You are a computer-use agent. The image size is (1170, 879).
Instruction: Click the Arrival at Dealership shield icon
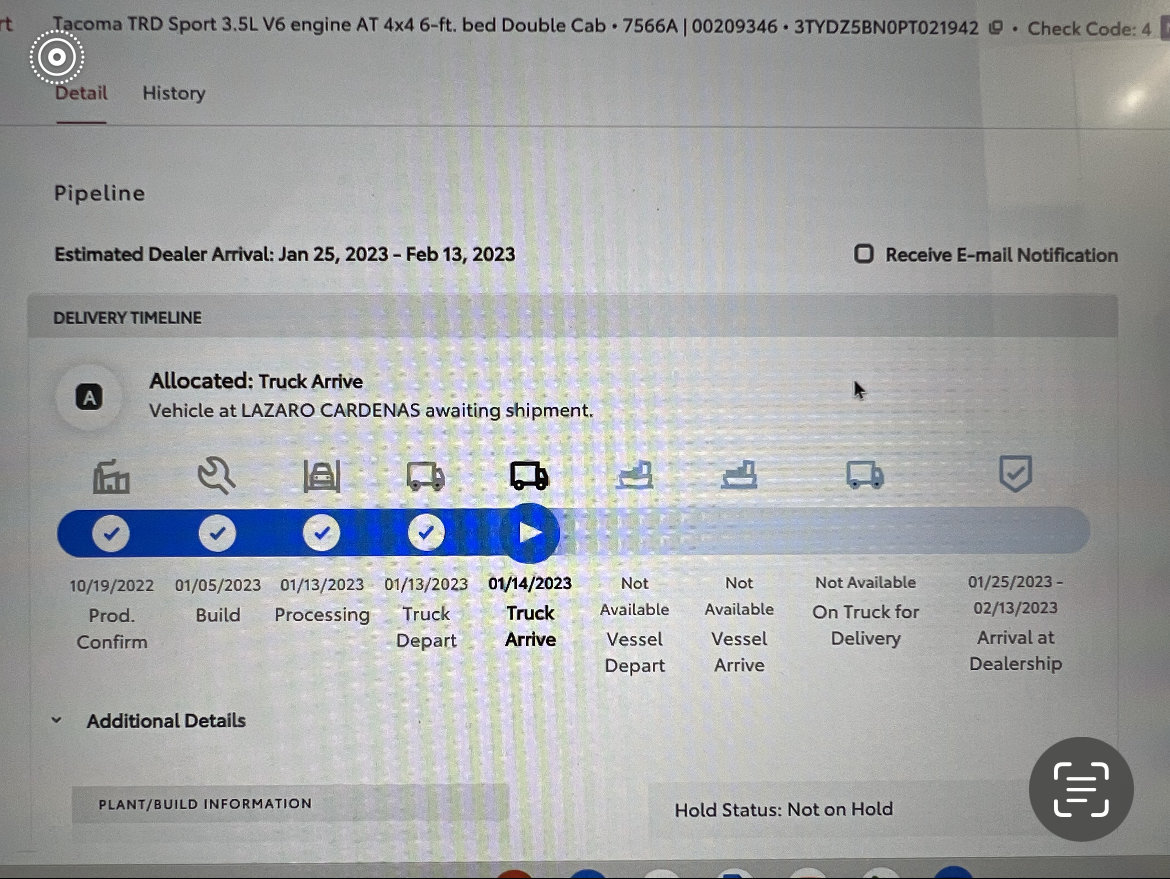tap(1016, 474)
